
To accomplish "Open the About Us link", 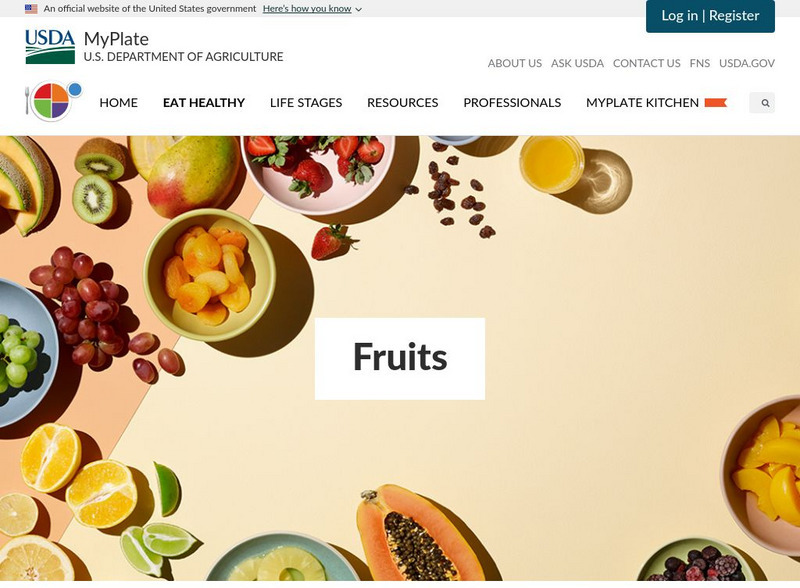I will tap(515, 63).
